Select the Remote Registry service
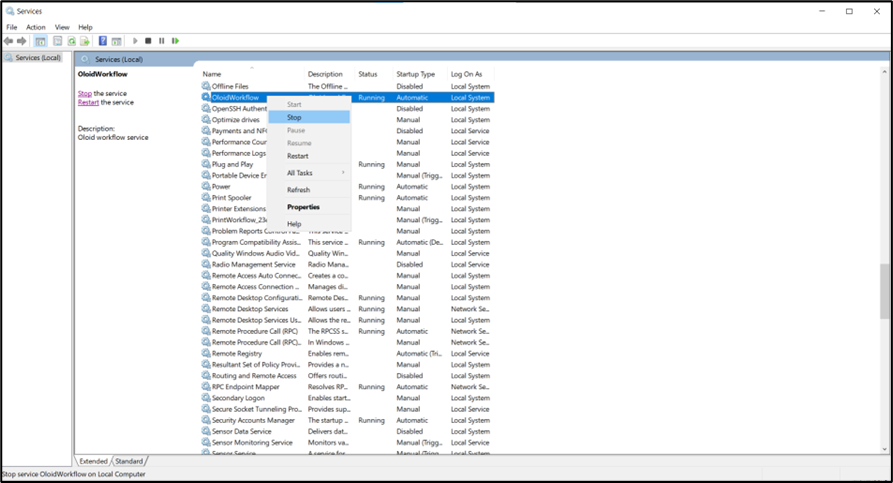Image resolution: width=893 pixels, height=483 pixels. (347, 353)
